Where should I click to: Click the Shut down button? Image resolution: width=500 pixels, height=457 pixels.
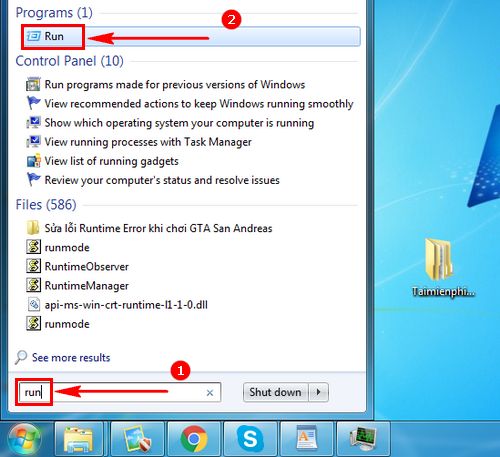click(276, 392)
